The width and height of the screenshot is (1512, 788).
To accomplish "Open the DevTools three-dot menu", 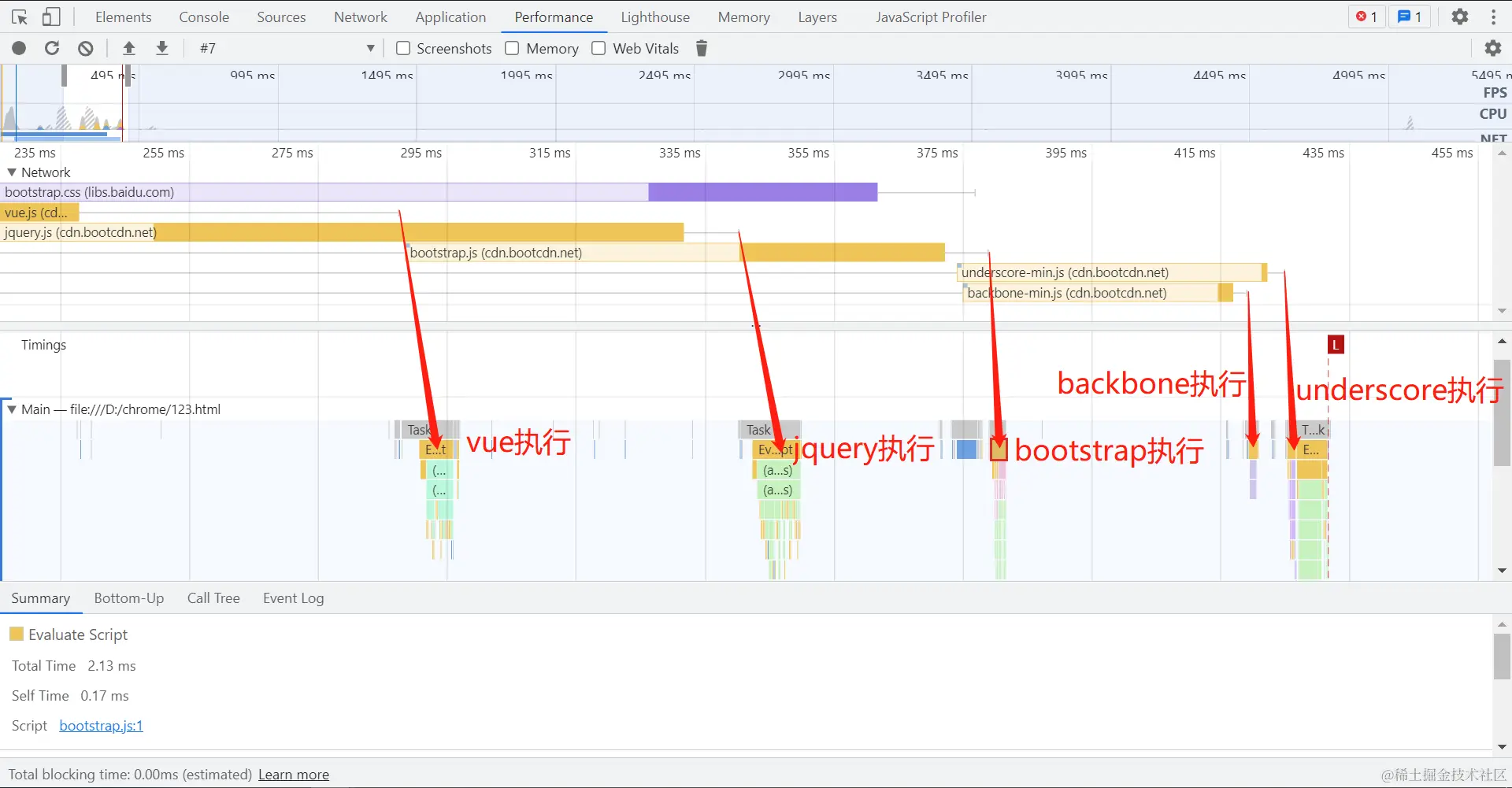I will coord(1494,17).
